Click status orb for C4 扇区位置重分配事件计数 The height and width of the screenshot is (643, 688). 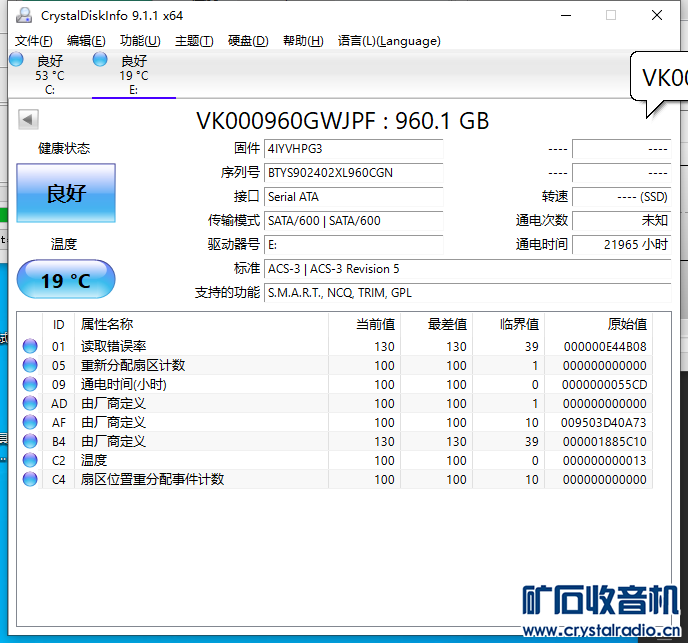coord(30,479)
